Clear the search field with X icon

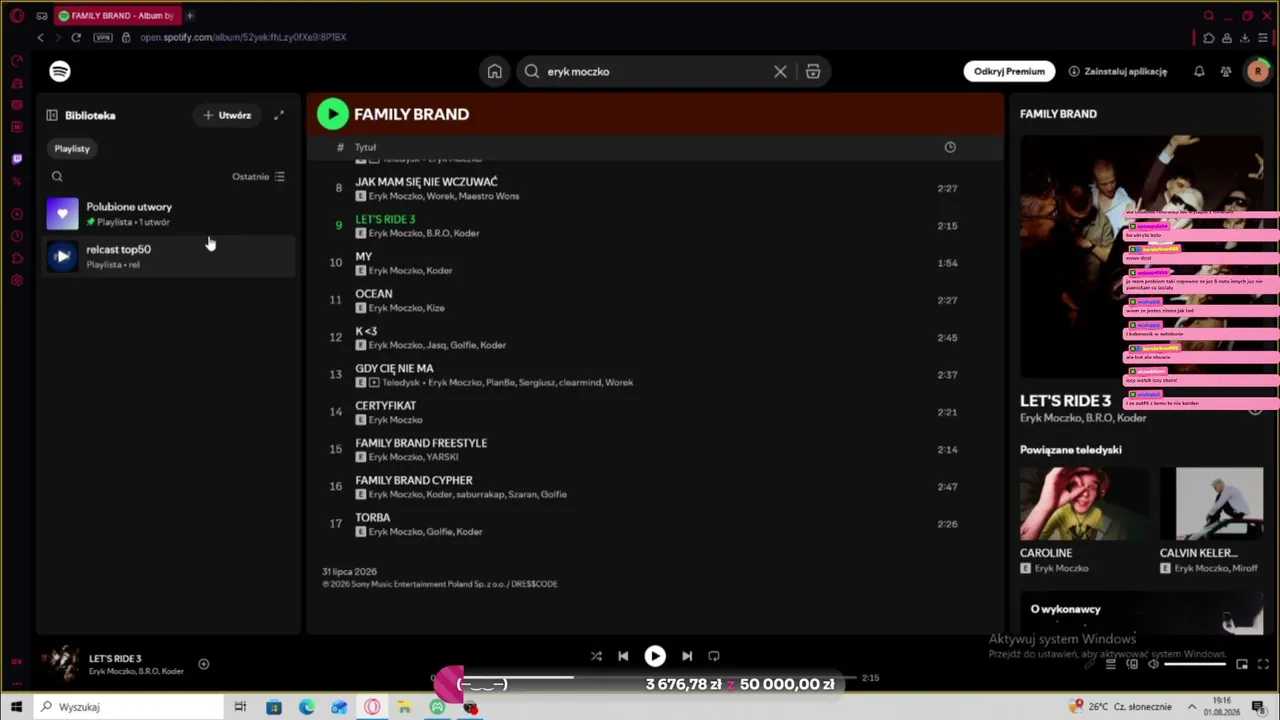pos(780,71)
